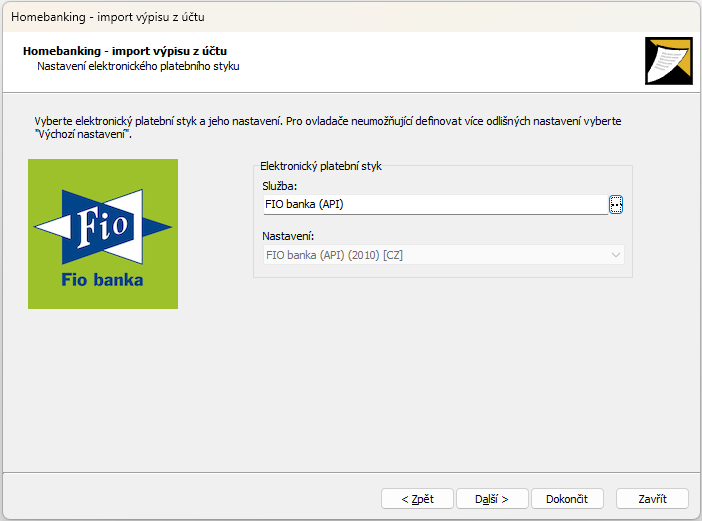The image size is (702, 521).
Task: Click the blue Fio diamond emblem
Action: pos(103,227)
